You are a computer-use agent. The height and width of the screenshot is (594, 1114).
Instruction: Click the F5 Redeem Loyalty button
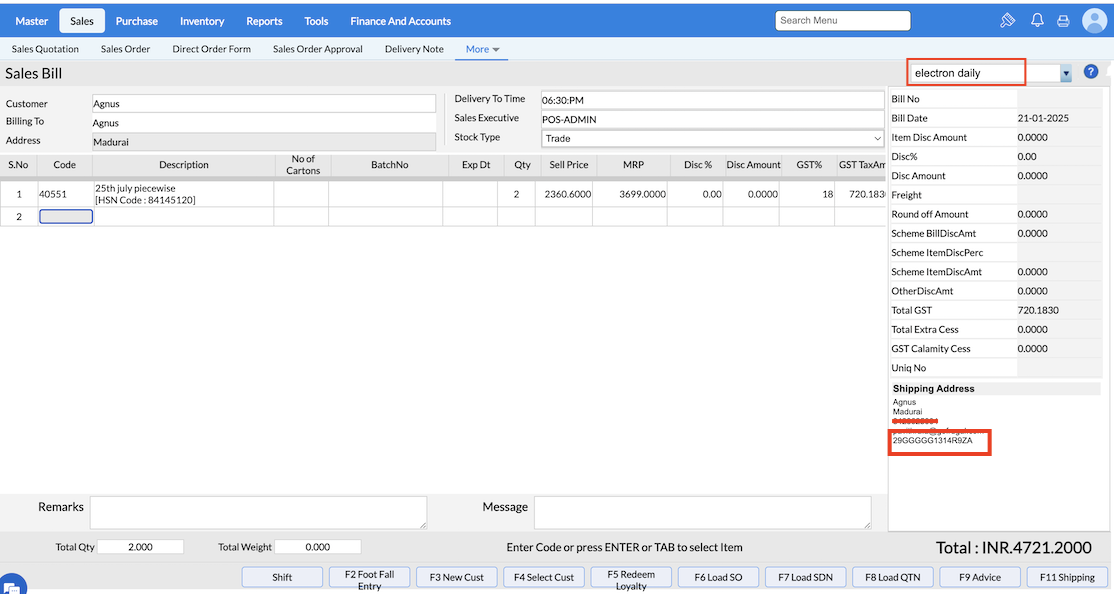631,577
